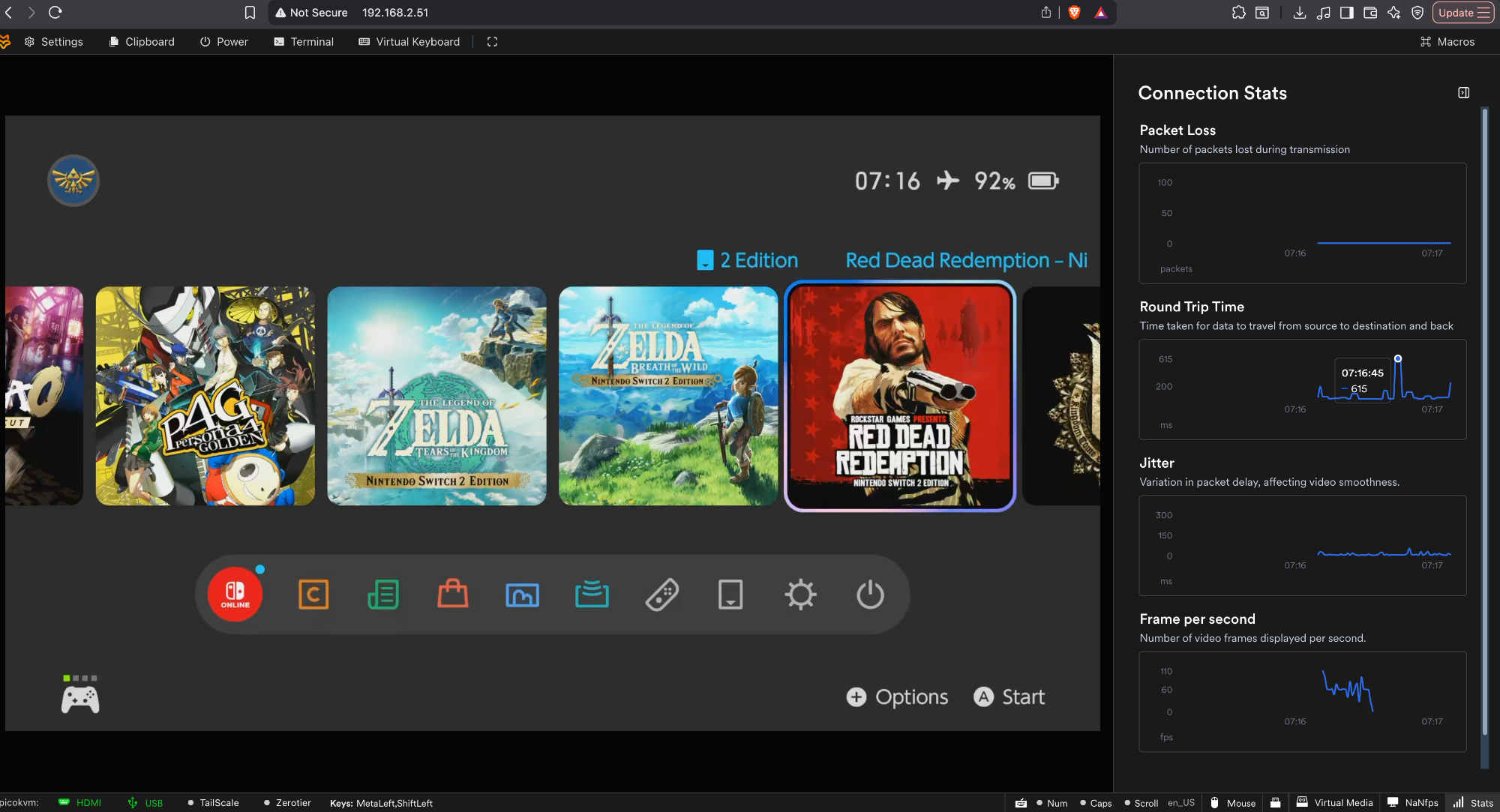Toggle the Stats panel button

[x=1473, y=802]
